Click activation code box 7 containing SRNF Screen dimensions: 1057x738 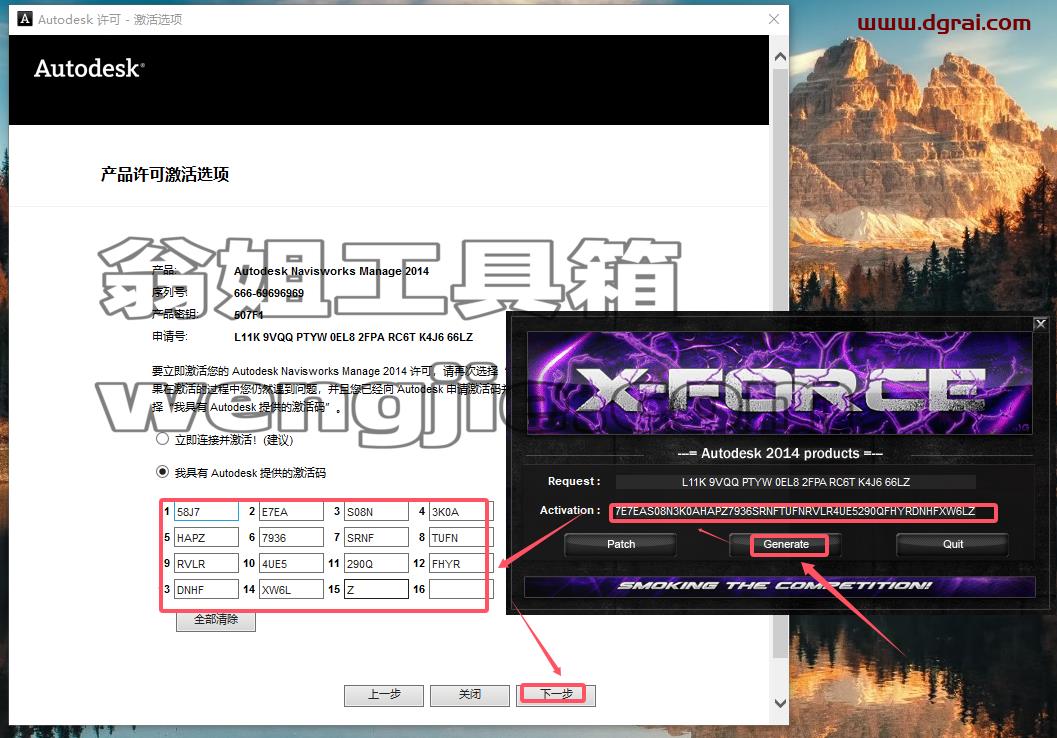(x=376, y=538)
